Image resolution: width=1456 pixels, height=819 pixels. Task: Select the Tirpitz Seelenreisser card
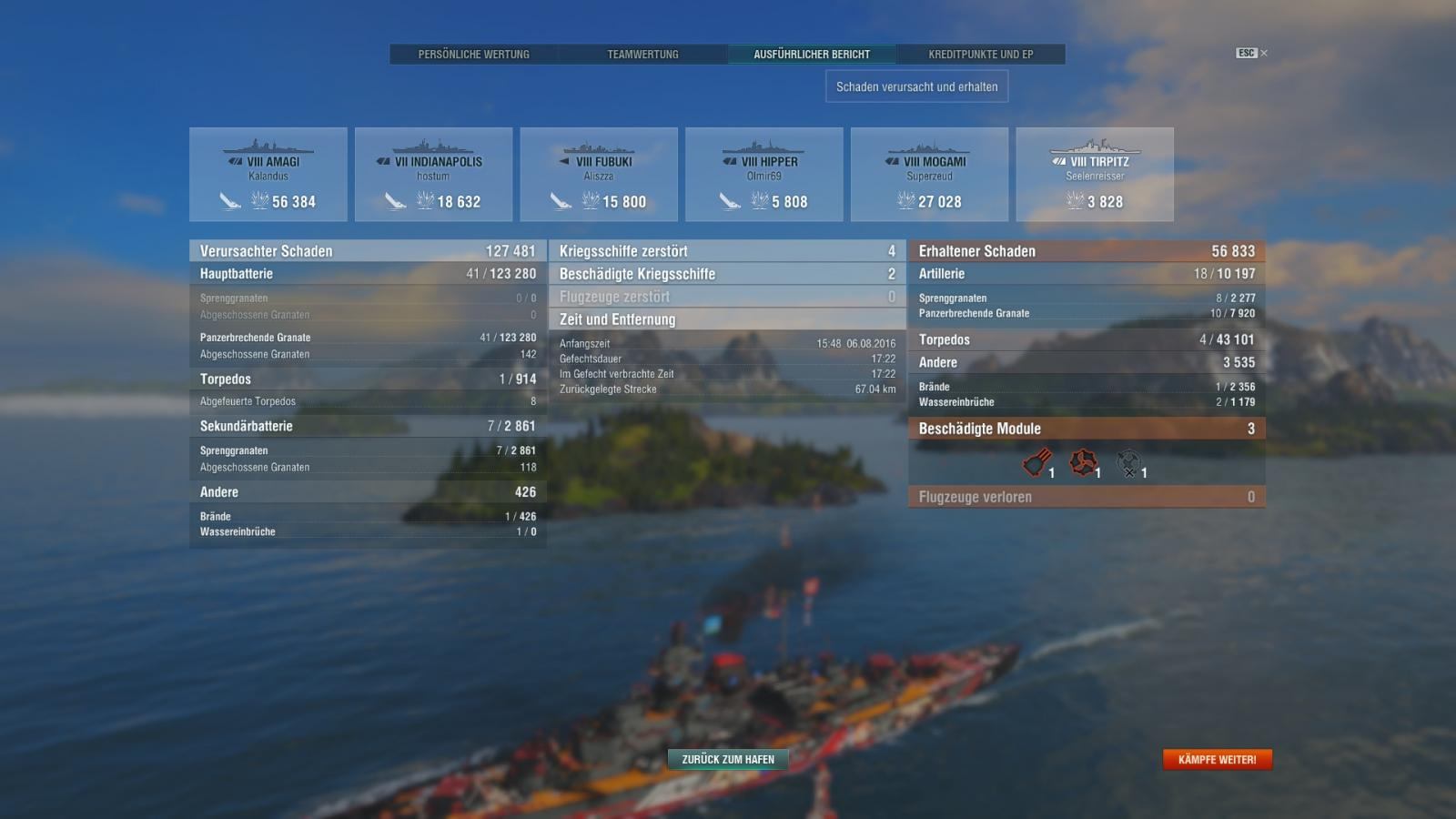tap(1095, 175)
